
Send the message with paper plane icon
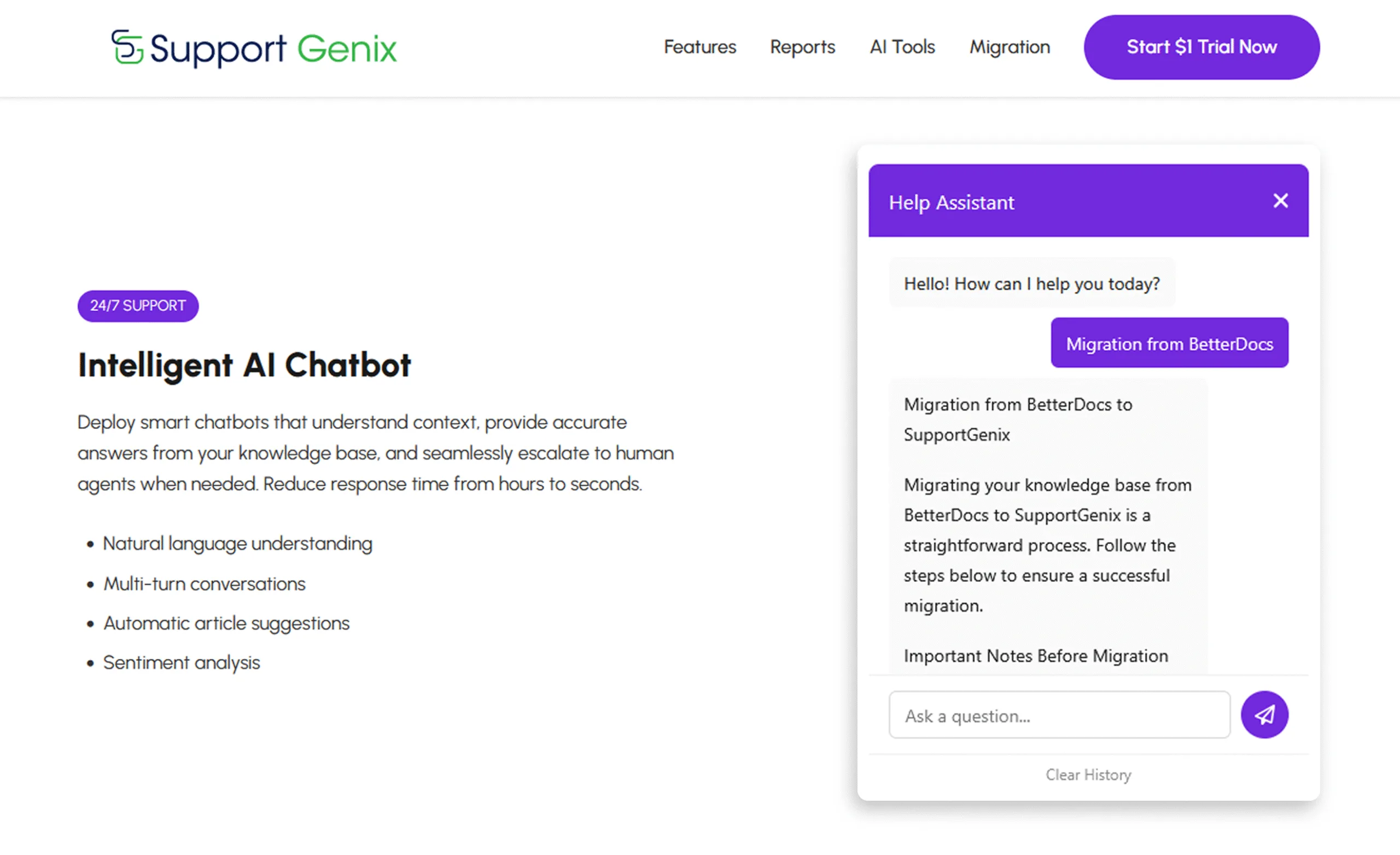[x=1264, y=715]
